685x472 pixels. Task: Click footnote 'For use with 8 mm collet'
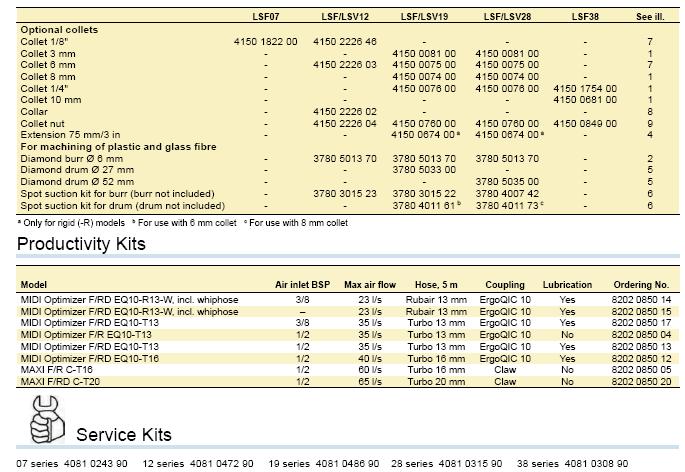[298, 223]
